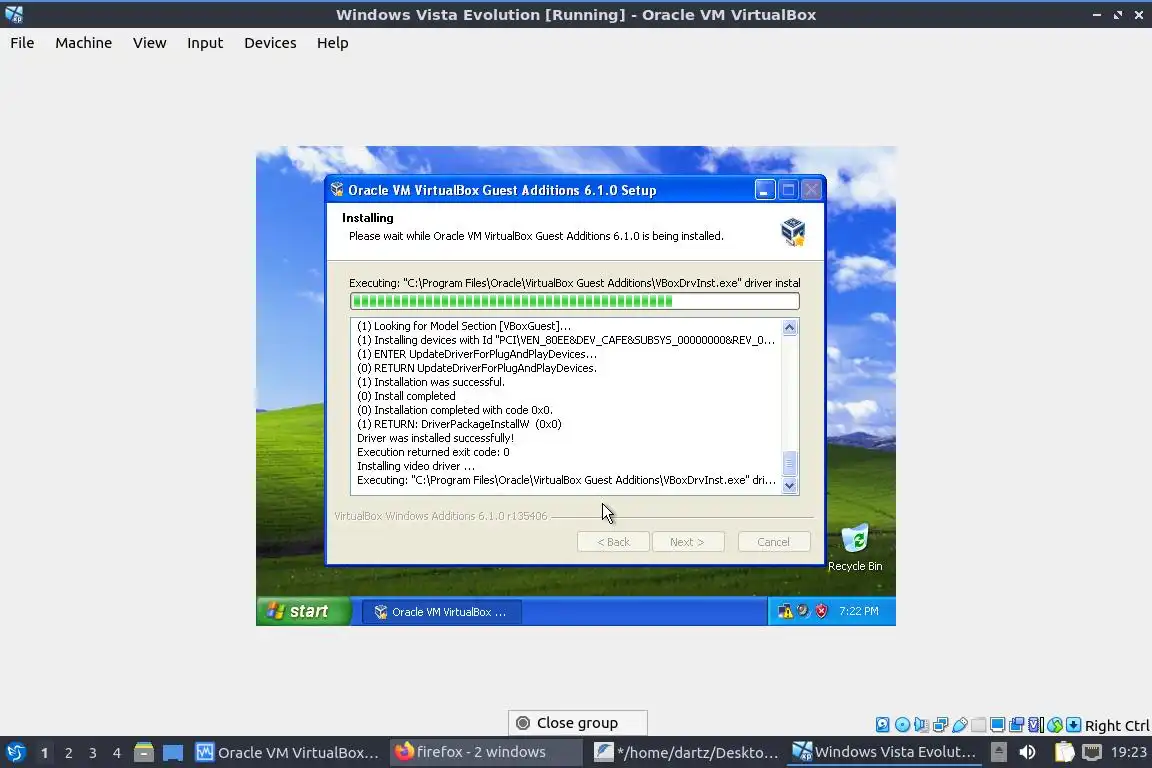Click the yellow warning tray icon in XP

(x=785, y=611)
